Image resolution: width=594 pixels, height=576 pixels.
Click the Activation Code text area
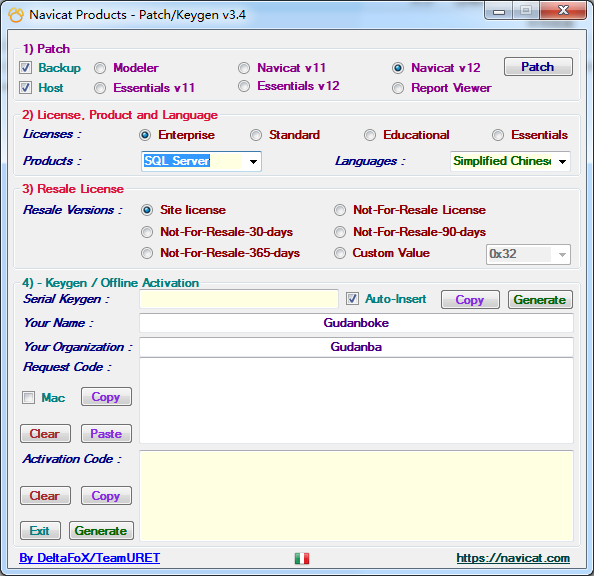point(356,496)
